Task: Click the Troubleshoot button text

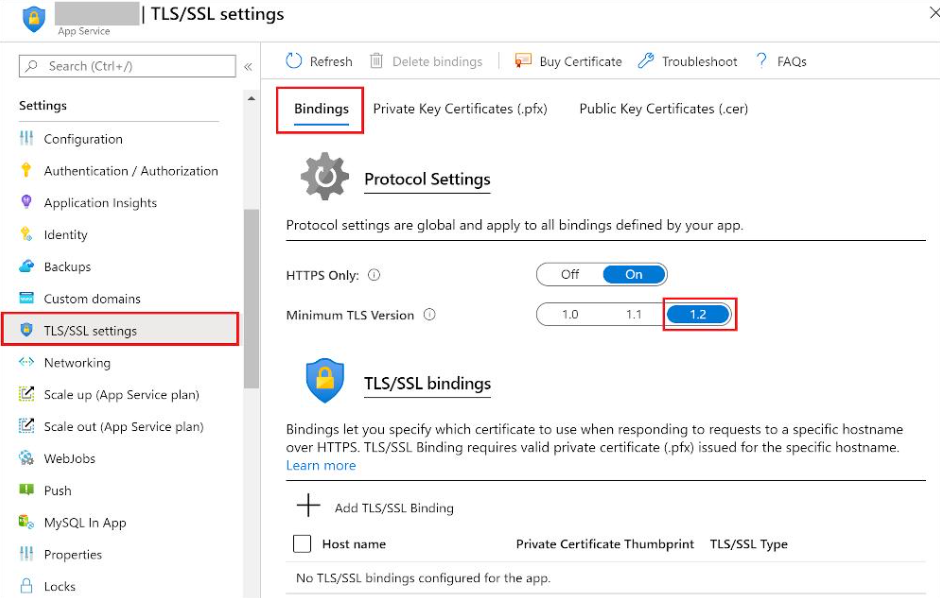Action: click(x=700, y=61)
